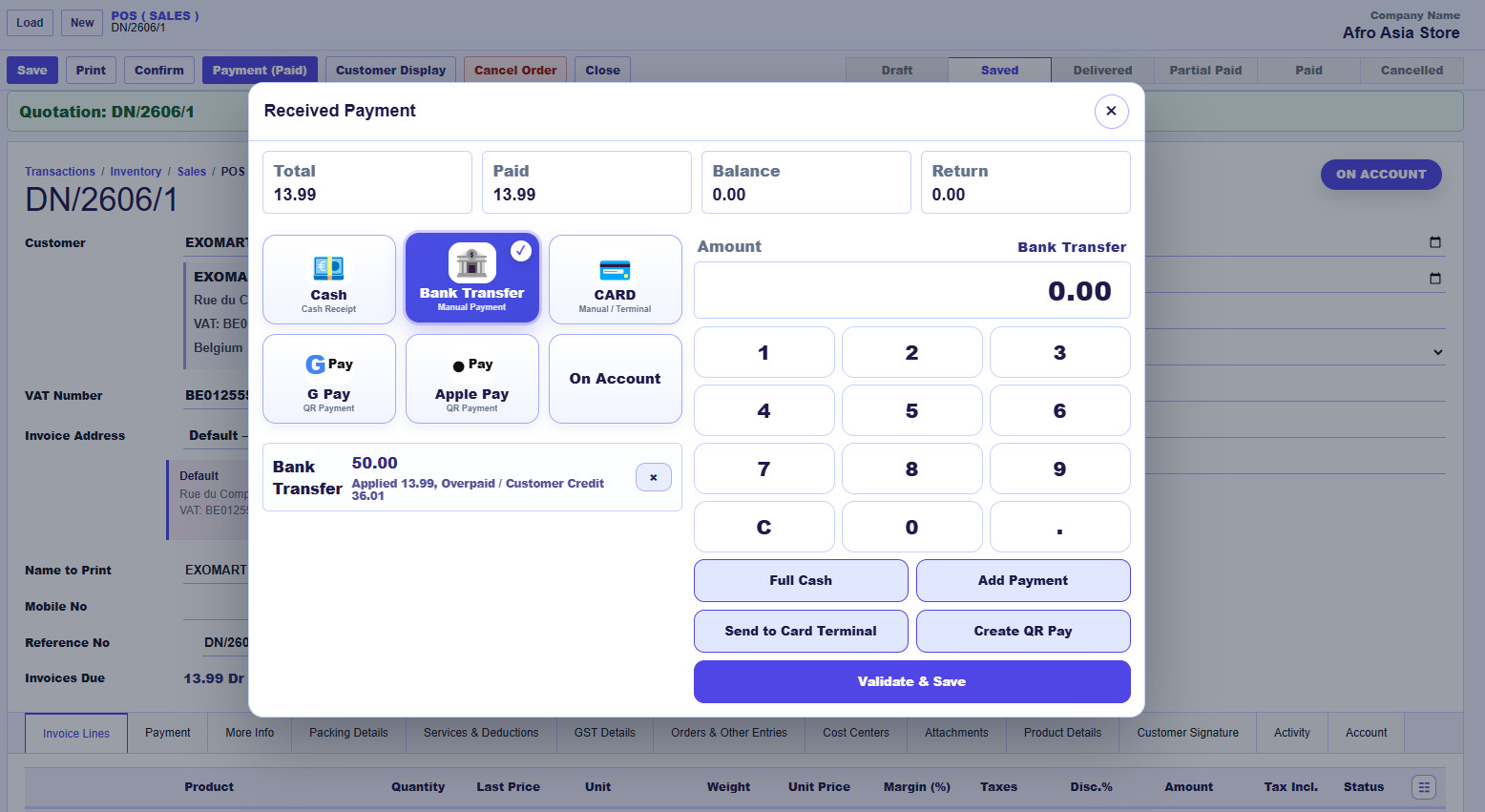Click the Amount input field showing 0.00
The width and height of the screenshot is (1485, 812).
pos(911,290)
